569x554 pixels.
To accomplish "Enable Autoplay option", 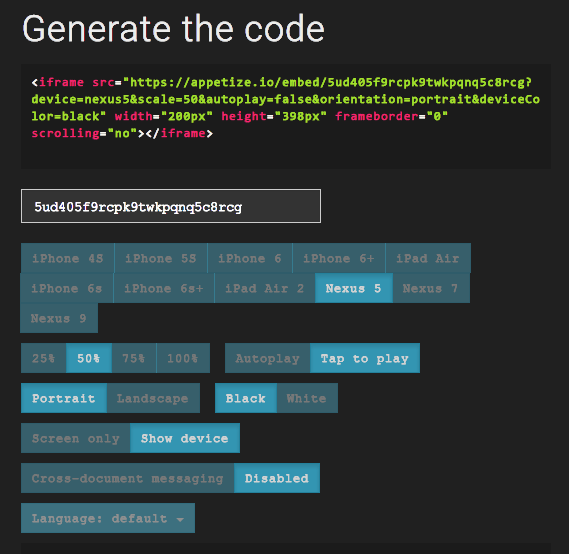I will [267, 358].
